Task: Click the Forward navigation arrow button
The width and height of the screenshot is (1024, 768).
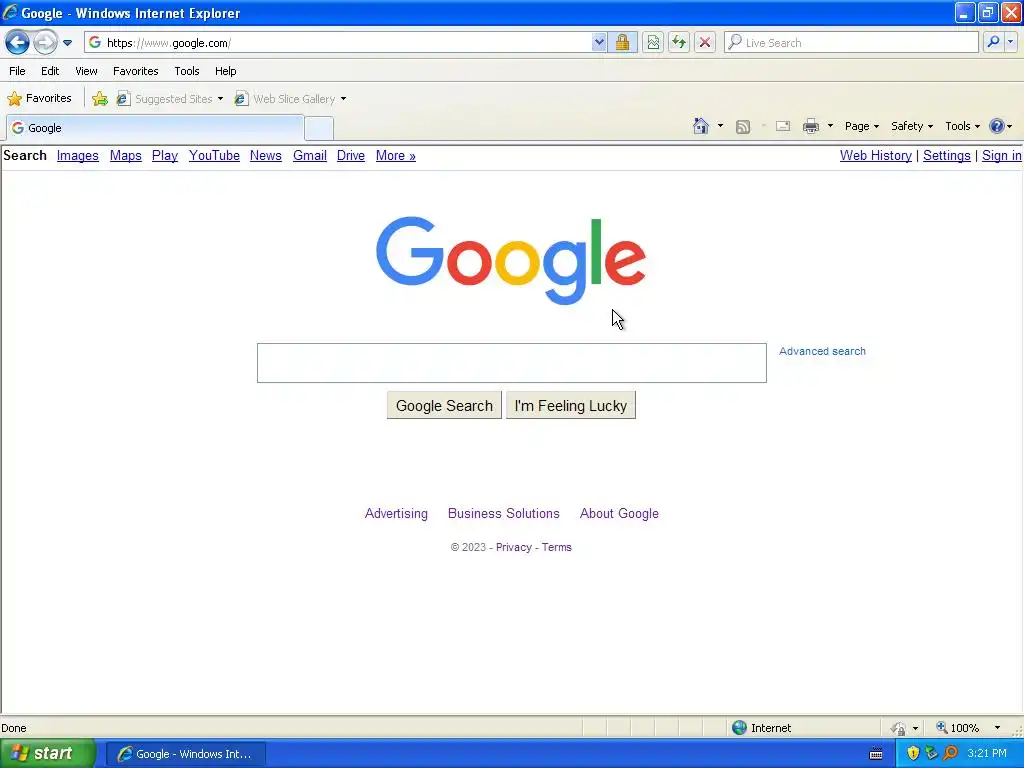Action: (x=45, y=43)
